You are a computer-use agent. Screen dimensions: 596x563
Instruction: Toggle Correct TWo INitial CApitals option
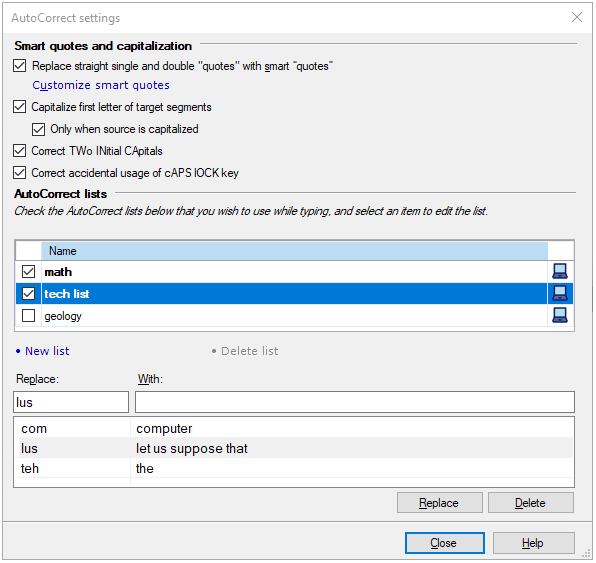pyautogui.click(x=20, y=151)
